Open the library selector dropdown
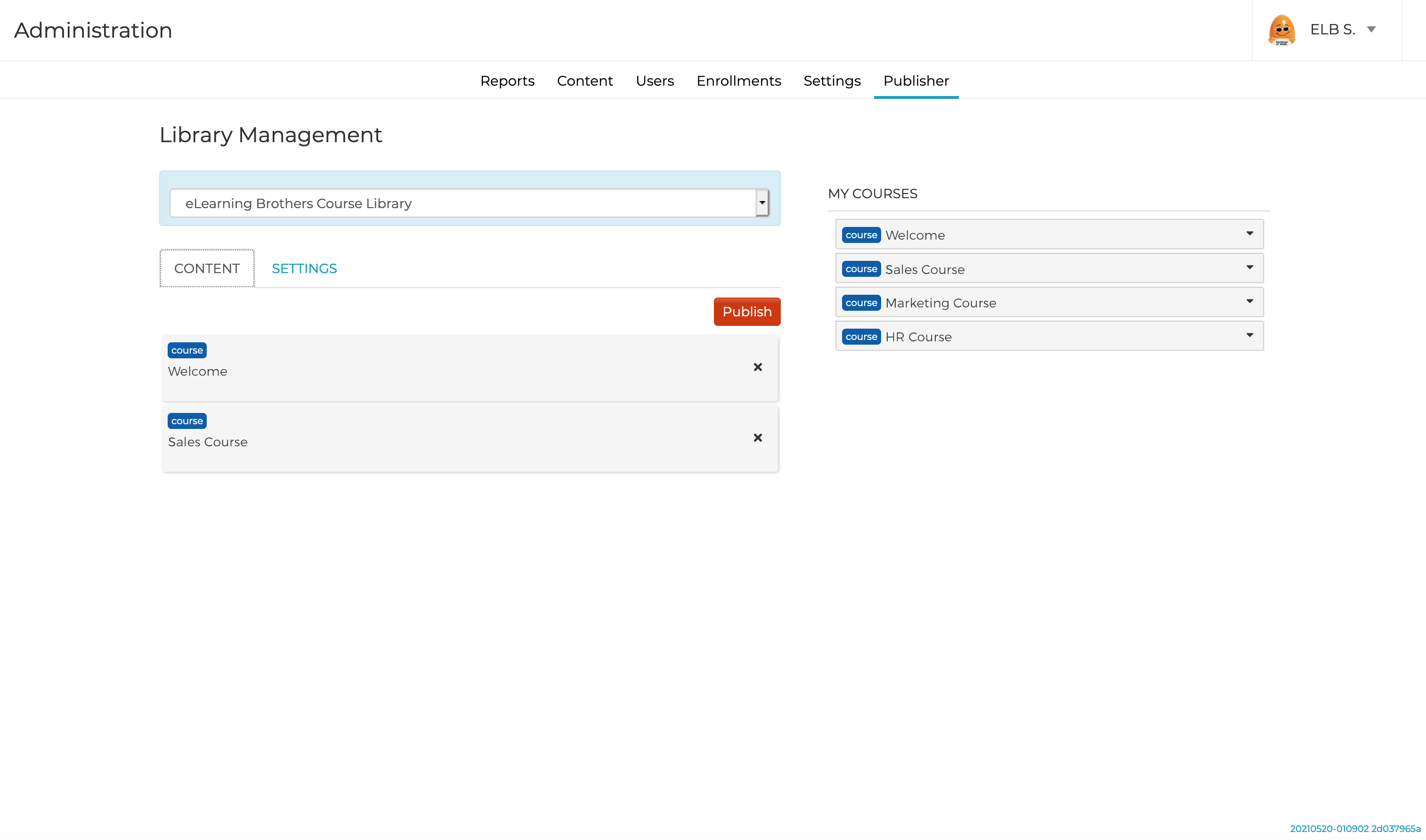 (762, 202)
